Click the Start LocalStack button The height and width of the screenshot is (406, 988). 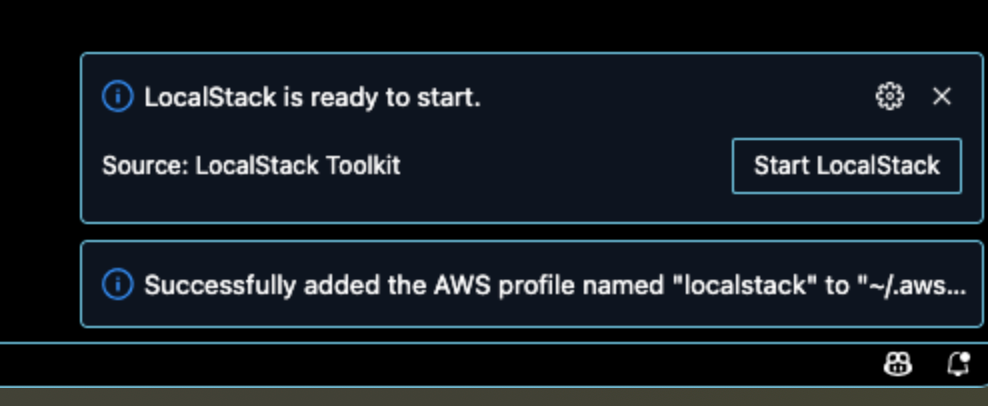click(x=846, y=166)
